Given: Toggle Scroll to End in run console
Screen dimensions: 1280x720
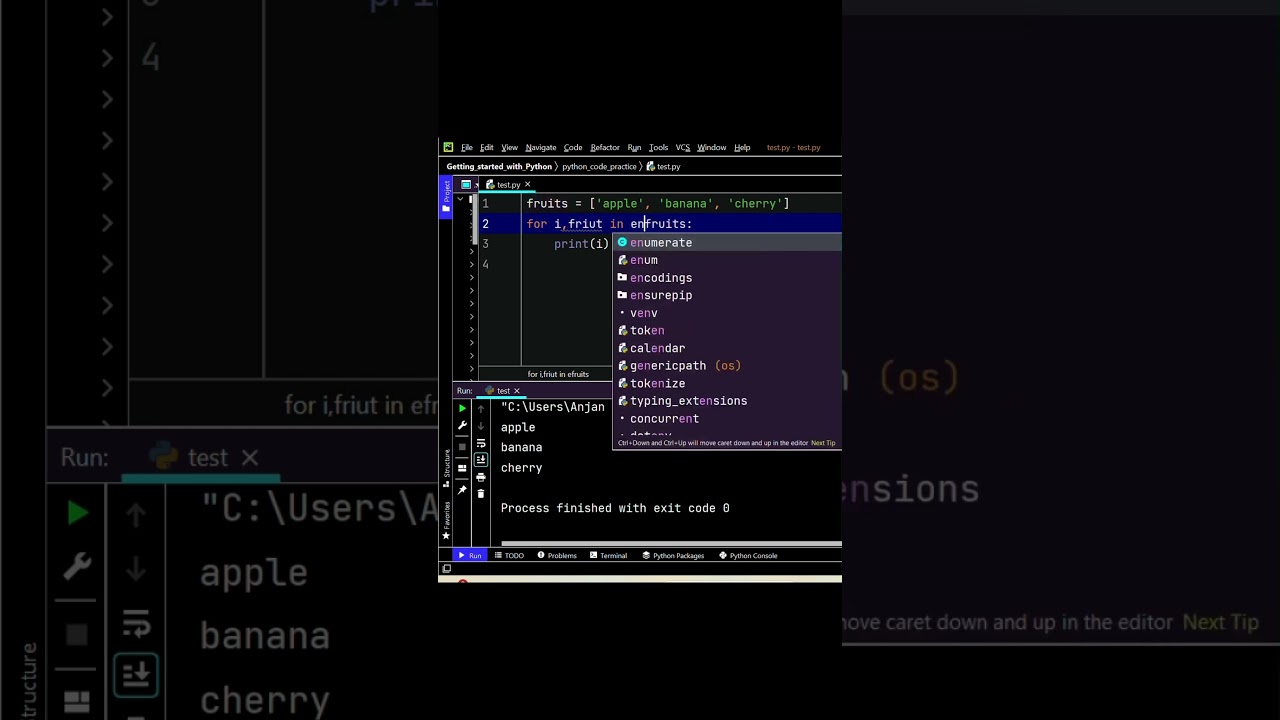Looking at the screenshot, I should (481, 460).
